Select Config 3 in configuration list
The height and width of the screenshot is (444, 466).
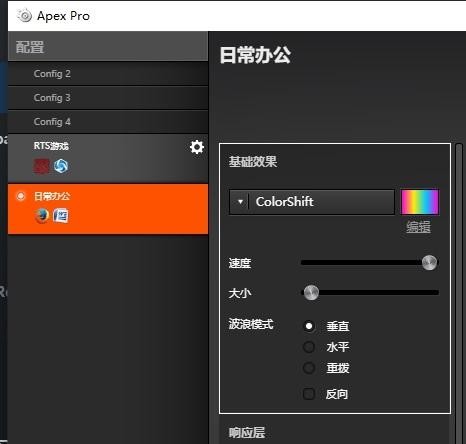click(x=108, y=98)
